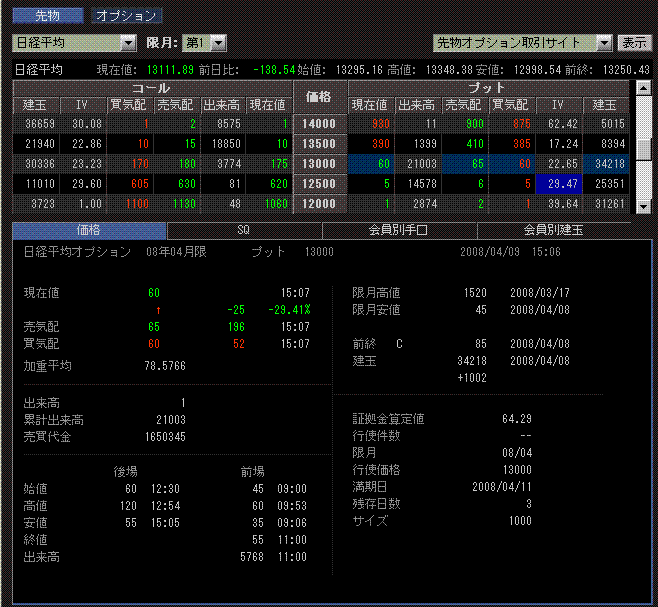Select the 12000 strike price button
Screen dimensions: 658x607
click(x=320, y=204)
